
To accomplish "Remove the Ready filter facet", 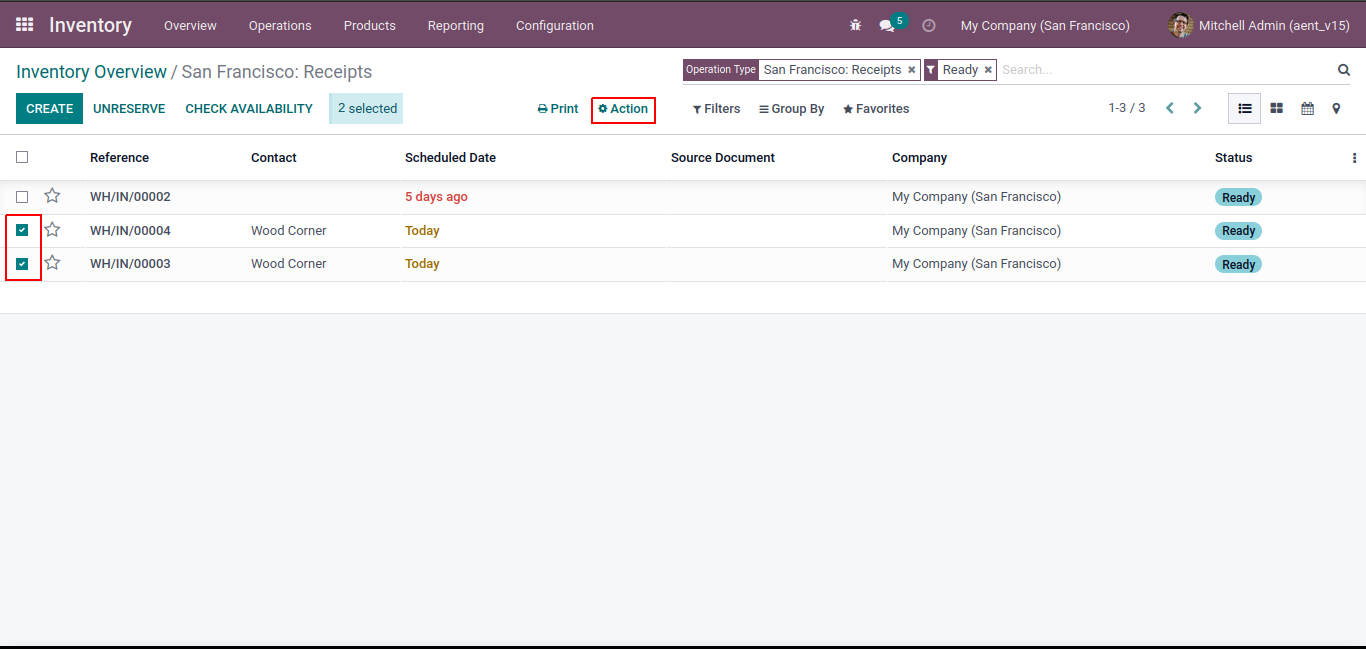I will tap(988, 70).
